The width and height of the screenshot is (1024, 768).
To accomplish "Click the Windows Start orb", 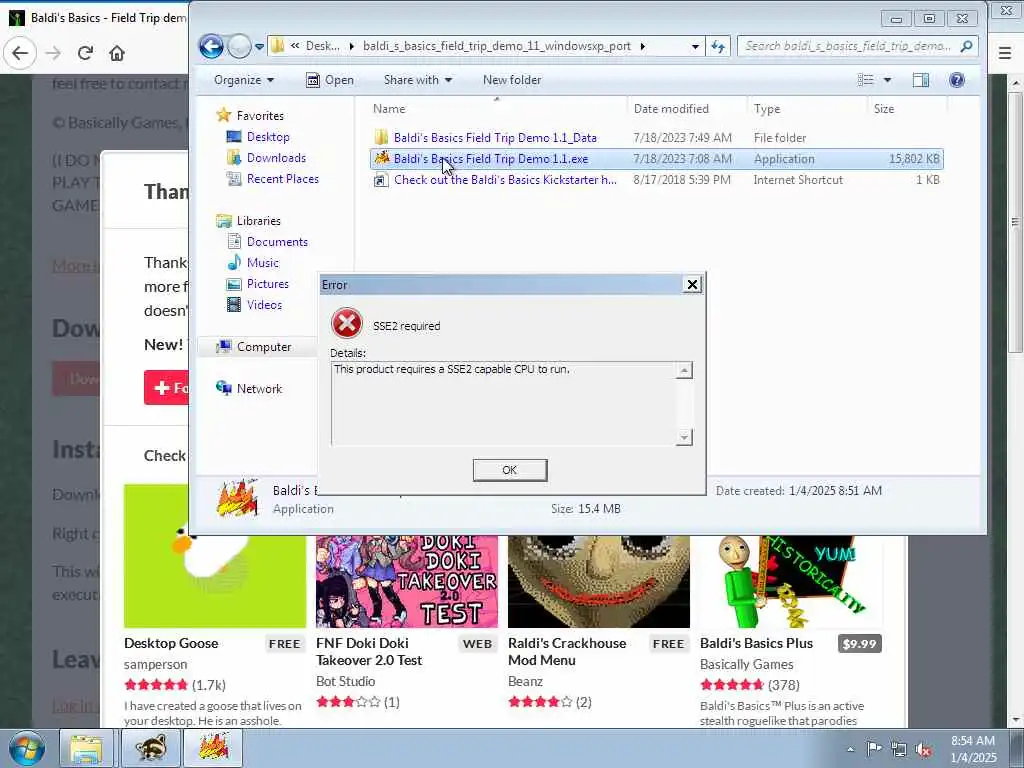I will (x=27, y=749).
